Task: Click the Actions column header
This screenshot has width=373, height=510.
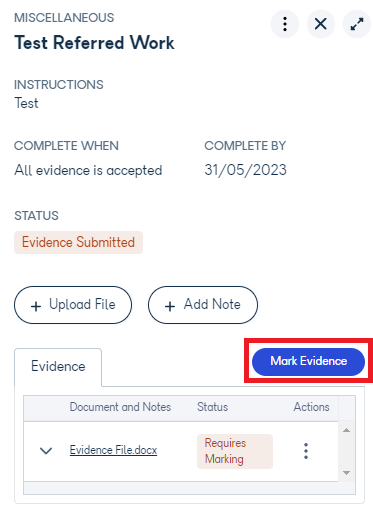Action: 311,407
